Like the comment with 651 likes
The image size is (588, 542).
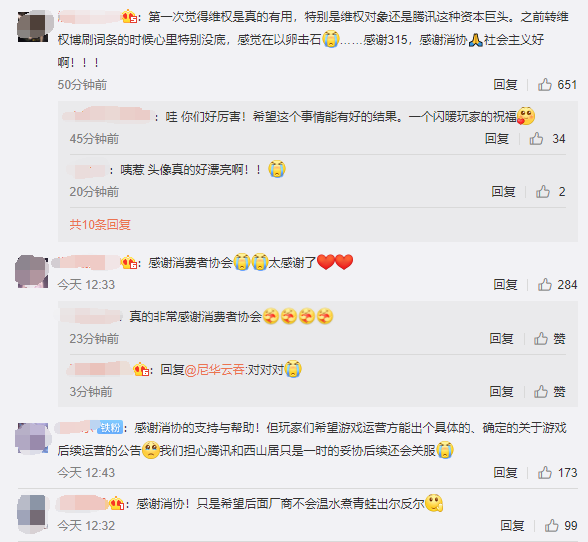point(557,85)
